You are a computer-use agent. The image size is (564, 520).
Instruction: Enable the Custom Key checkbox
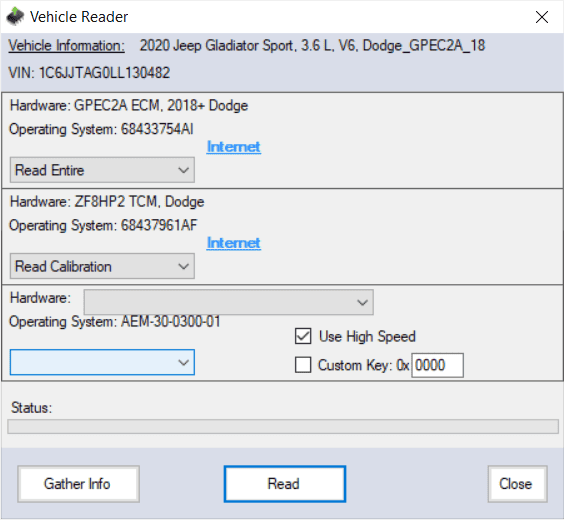tap(303, 365)
